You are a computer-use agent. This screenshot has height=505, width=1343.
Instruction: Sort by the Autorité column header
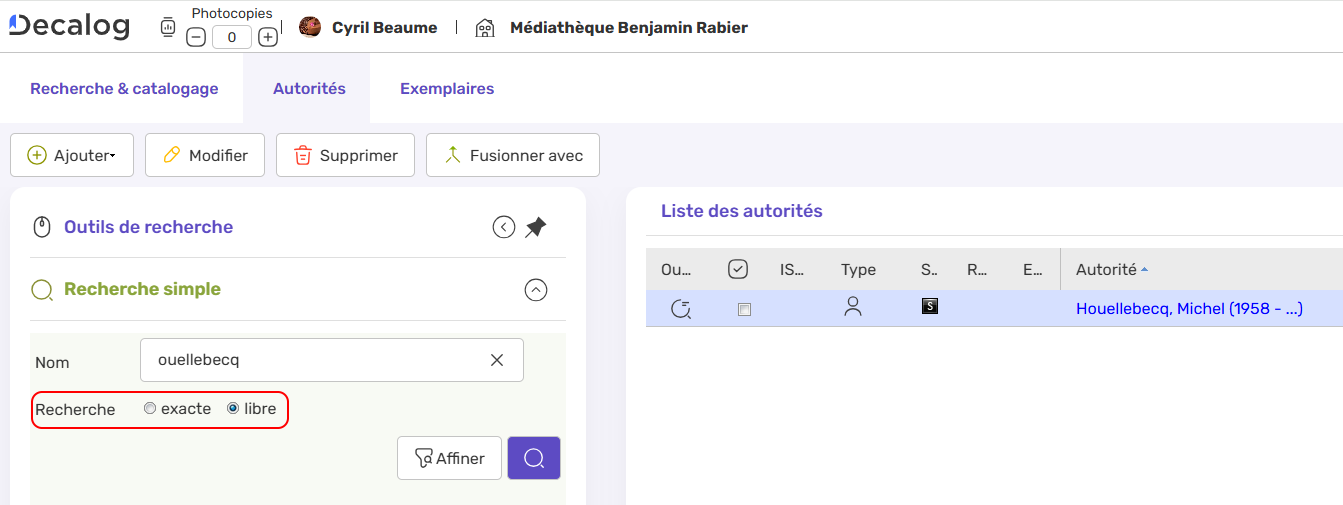(x=1106, y=269)
